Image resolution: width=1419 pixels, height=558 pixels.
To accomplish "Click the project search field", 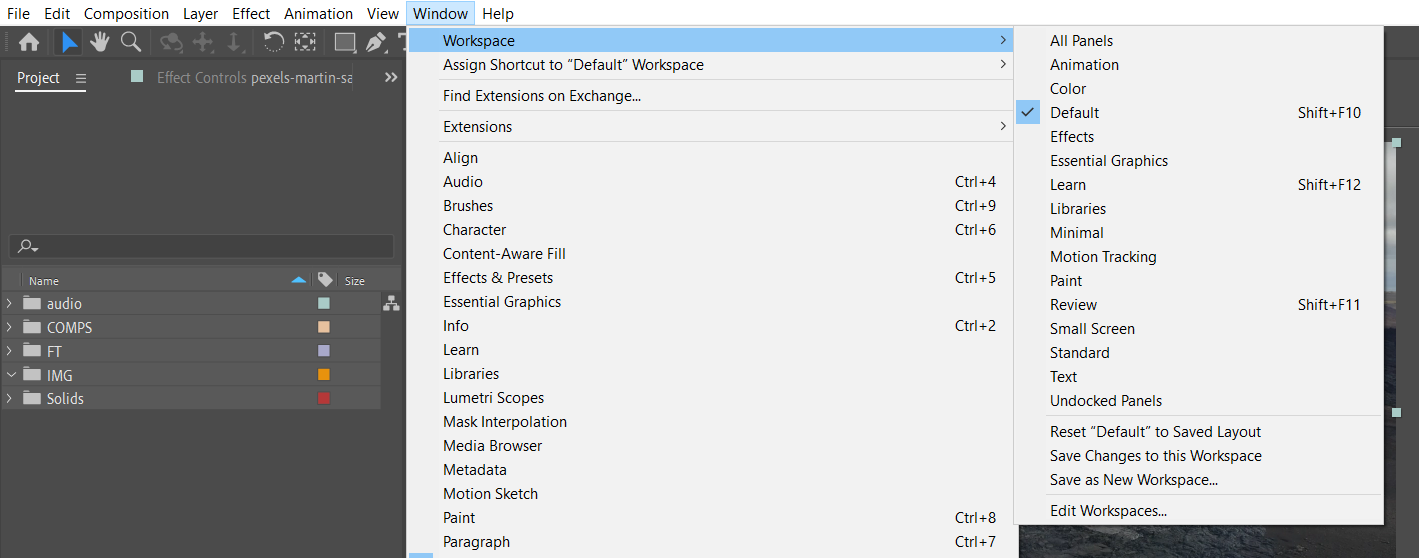I will pos(202,247).
